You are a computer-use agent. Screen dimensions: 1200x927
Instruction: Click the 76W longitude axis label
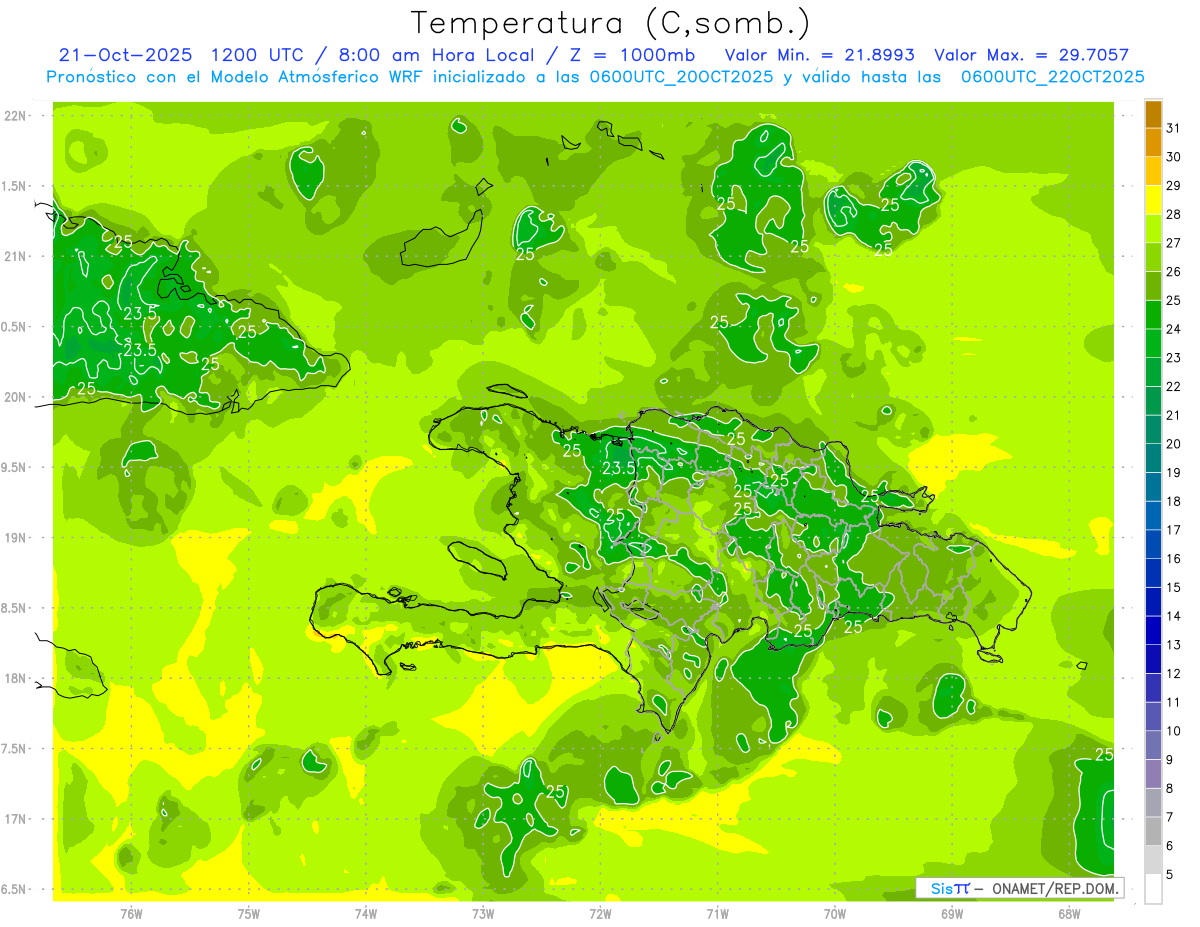[131, 913]
